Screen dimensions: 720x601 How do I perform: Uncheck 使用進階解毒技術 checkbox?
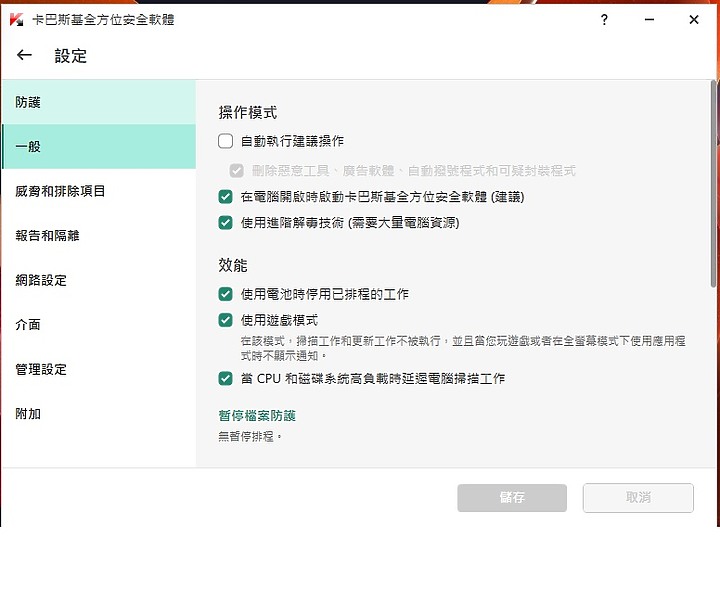[225, 223]
